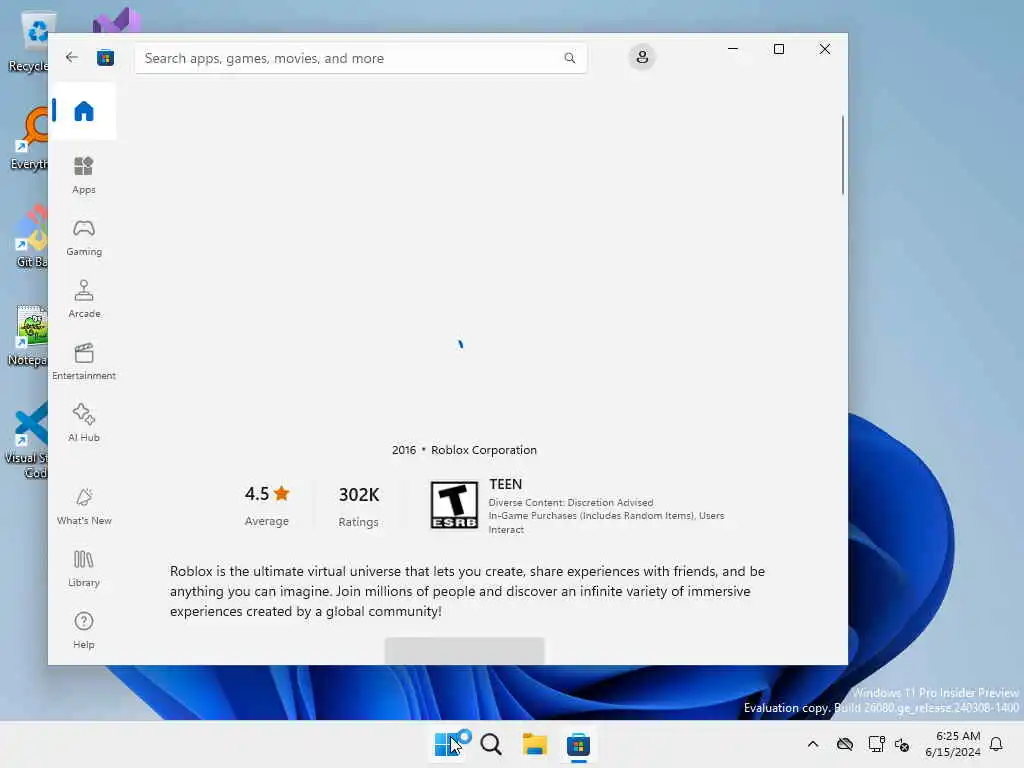1024x768 pixels.
Task: Show hidden tray icons chevron
Action: 812,744
